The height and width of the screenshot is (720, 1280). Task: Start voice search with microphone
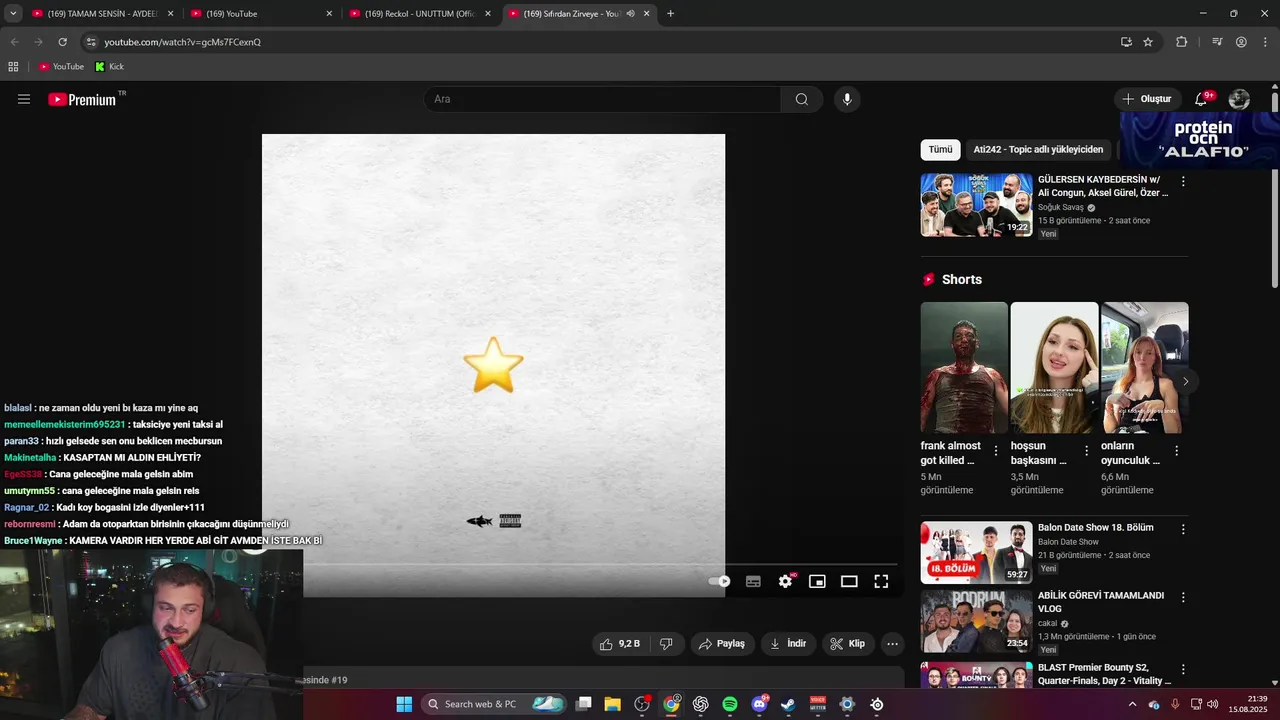(847, 99)
